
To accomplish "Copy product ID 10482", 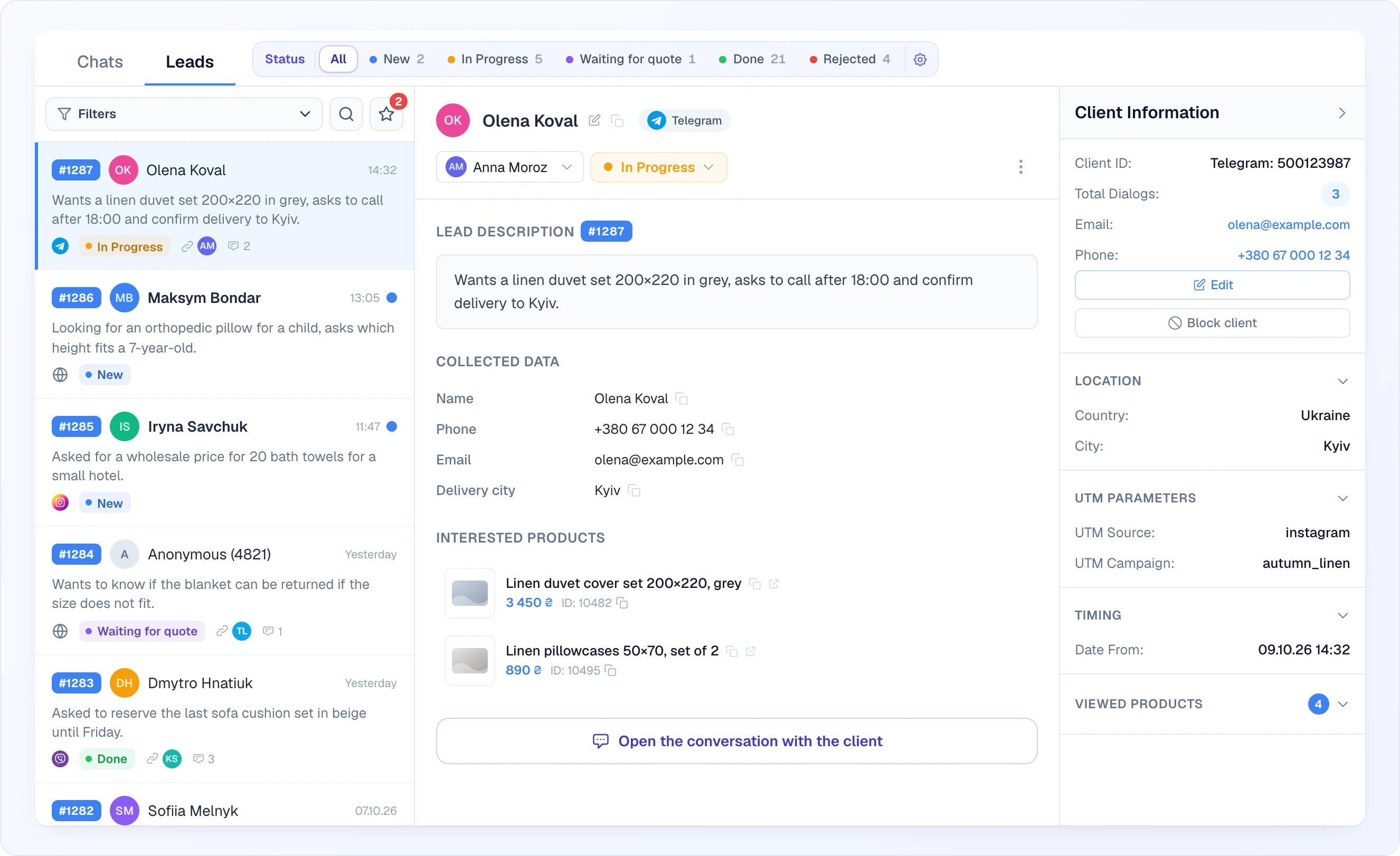I will 622,603.
